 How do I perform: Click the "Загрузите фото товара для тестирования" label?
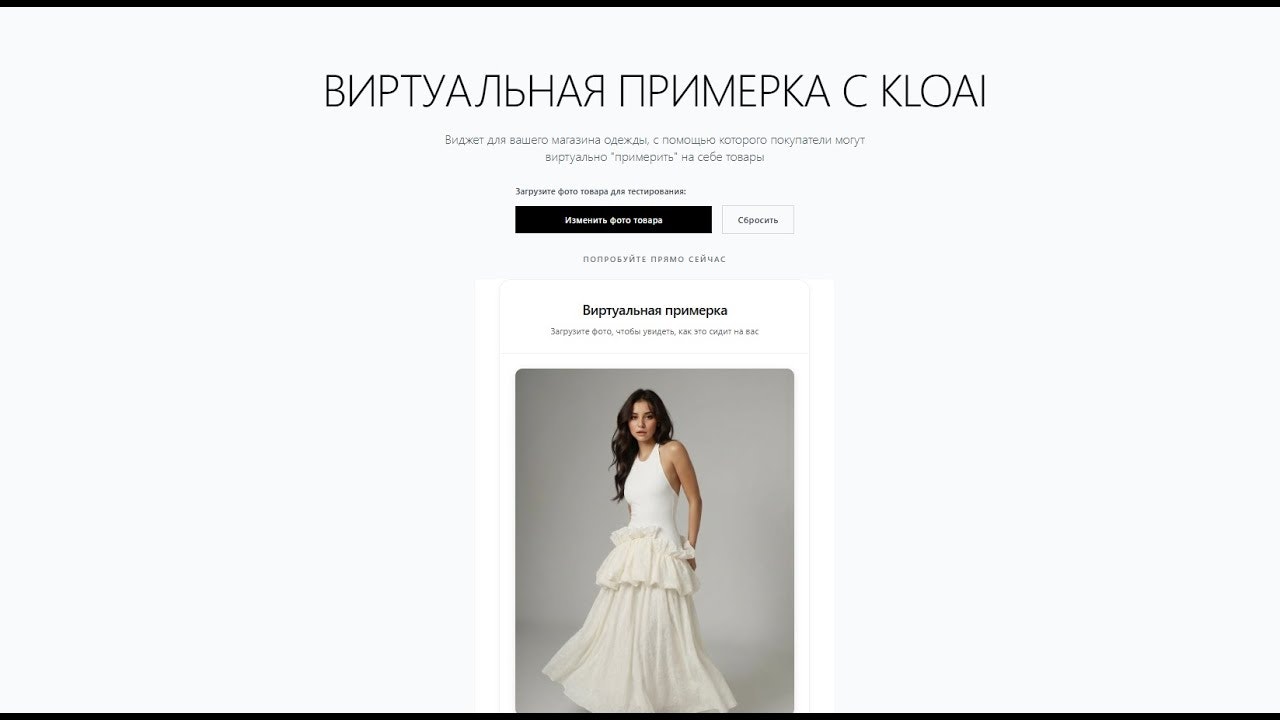tap(601, 191)
